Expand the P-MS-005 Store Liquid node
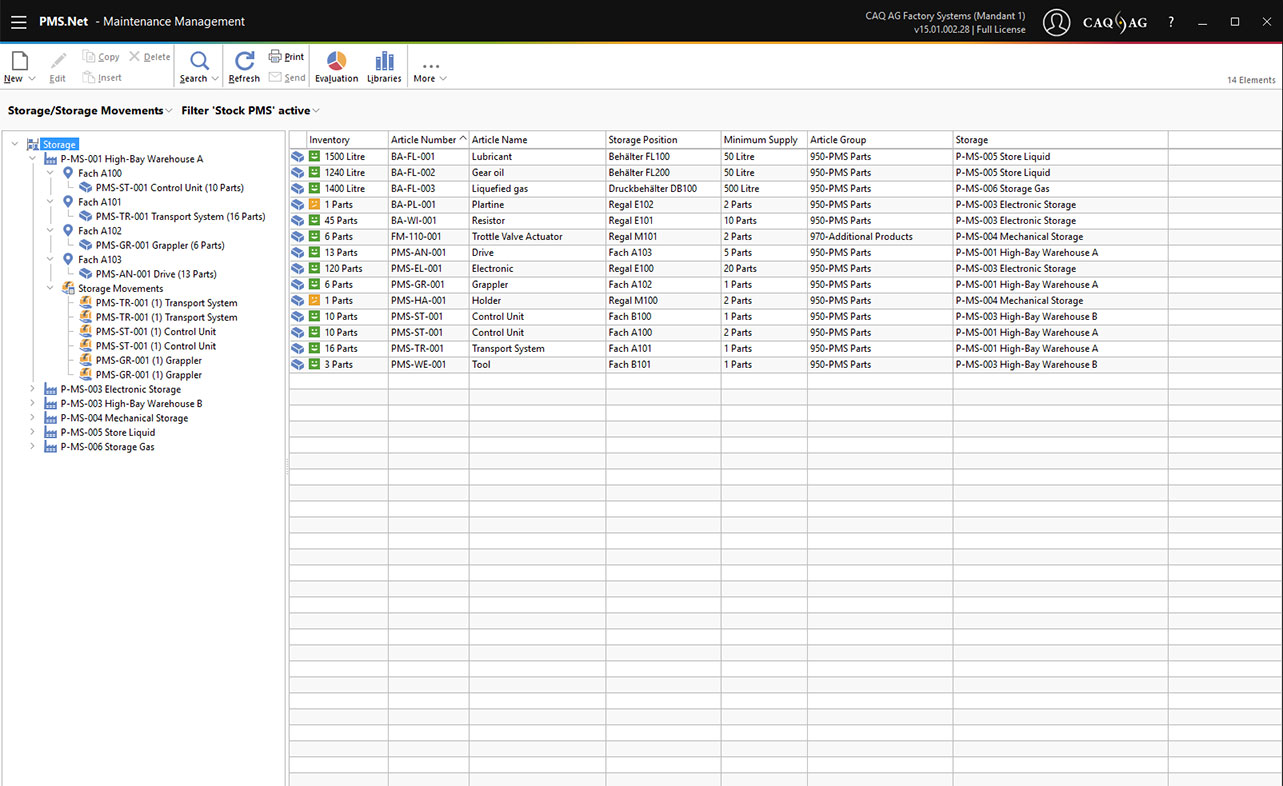The image size is (1283, 786). [32, 433]
